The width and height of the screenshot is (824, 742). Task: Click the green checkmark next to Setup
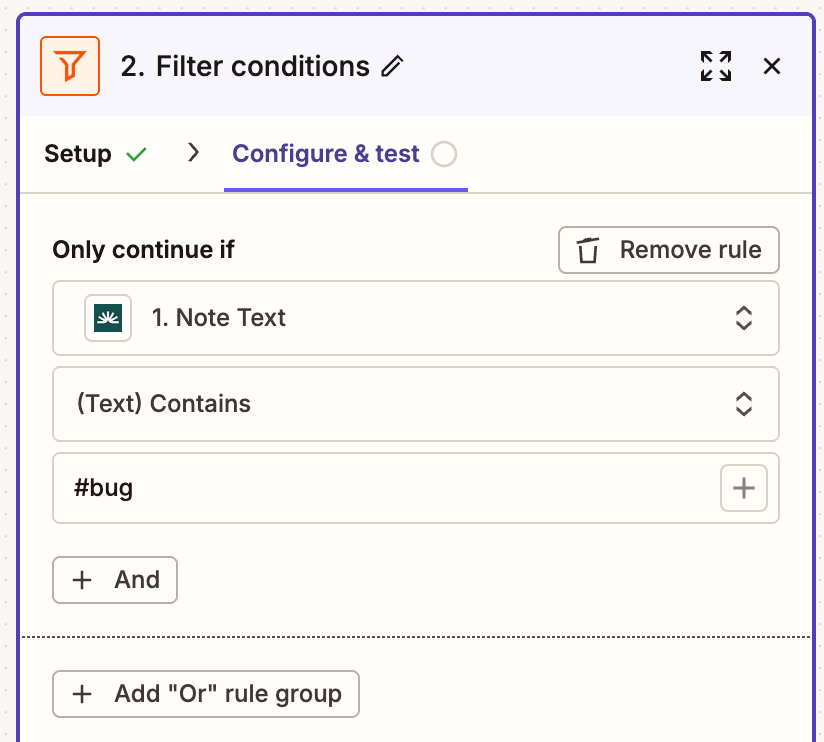click(137, 154)
